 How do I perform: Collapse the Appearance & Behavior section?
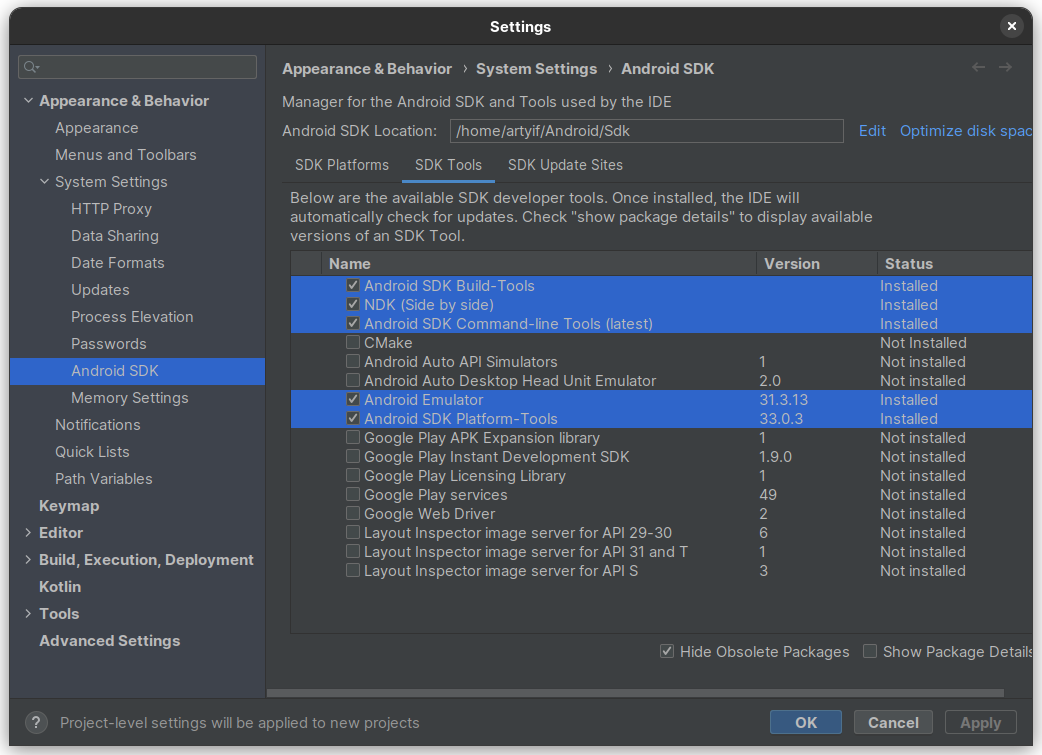pyautogui.click(x=28, y=100)
